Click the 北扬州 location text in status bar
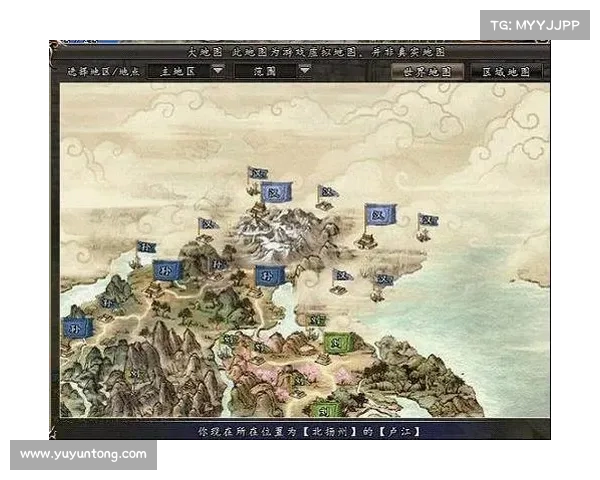 [329, 432]
